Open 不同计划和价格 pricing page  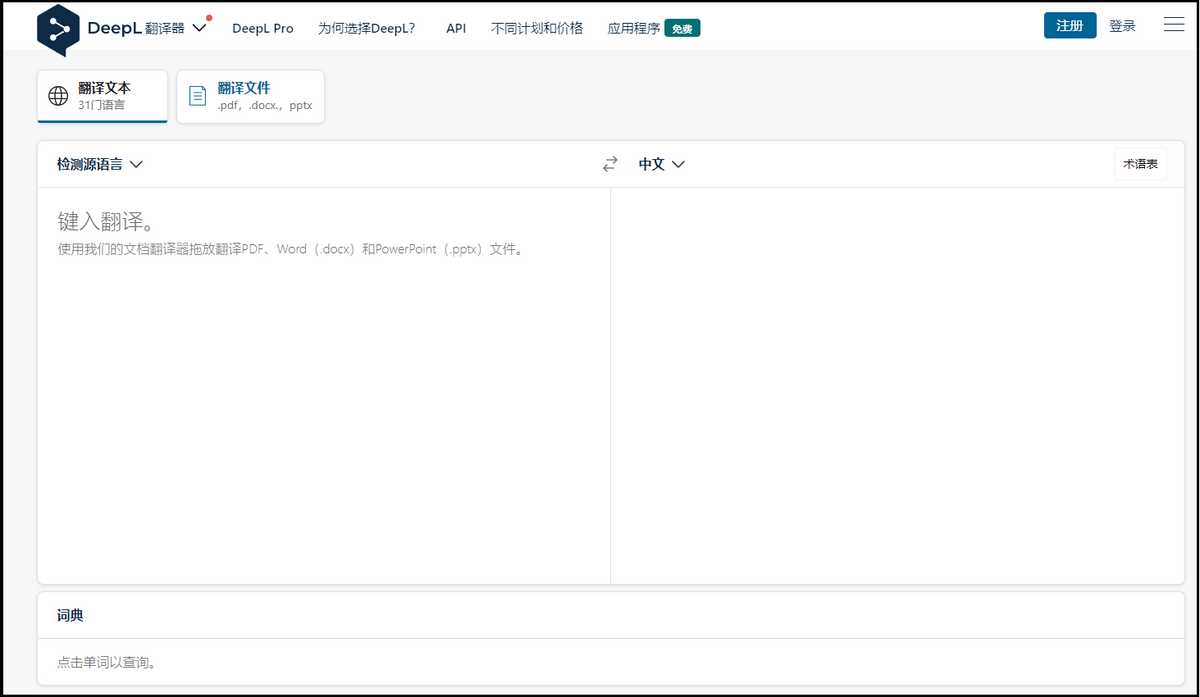pos(537,28)
